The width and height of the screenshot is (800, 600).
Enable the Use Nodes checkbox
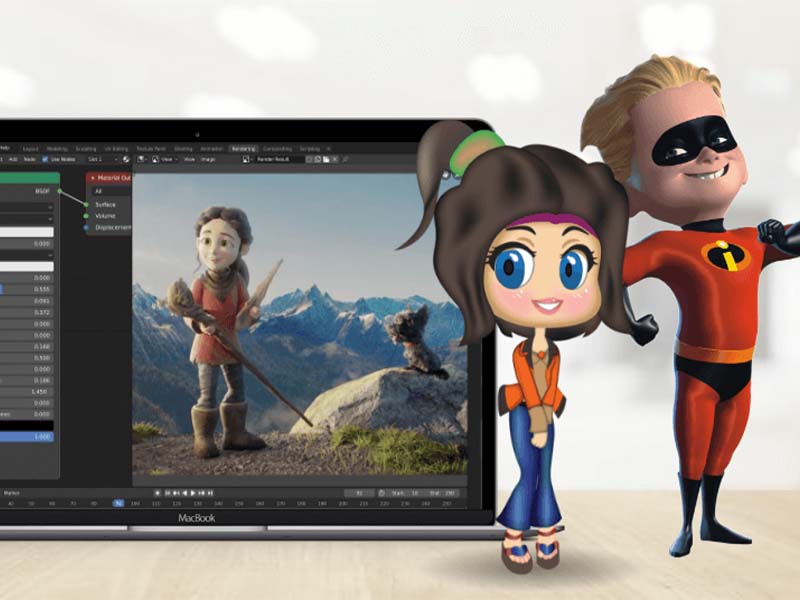point(44,157)
